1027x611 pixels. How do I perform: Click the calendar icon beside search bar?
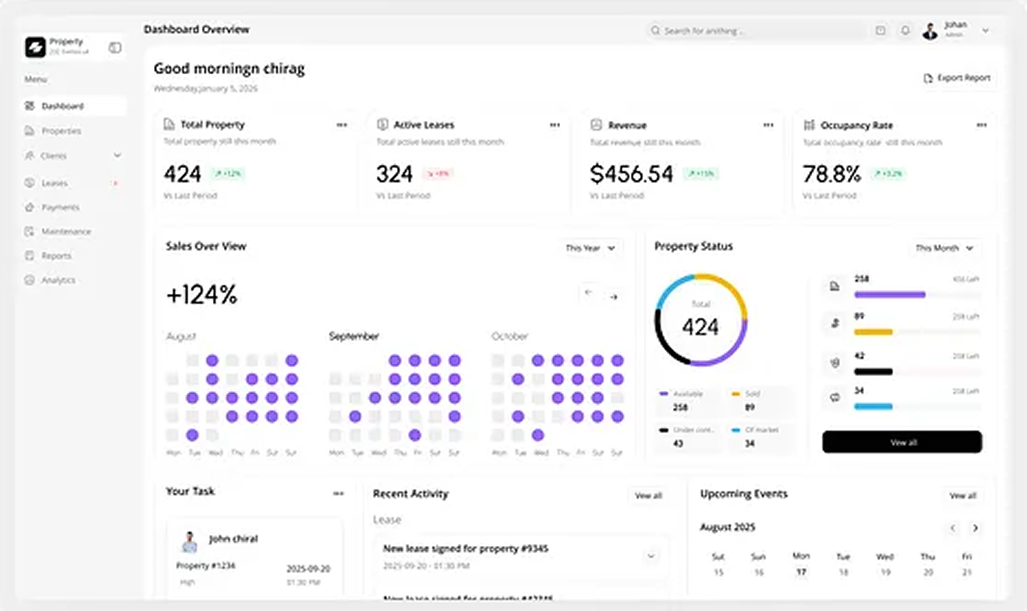pos(880,31)
